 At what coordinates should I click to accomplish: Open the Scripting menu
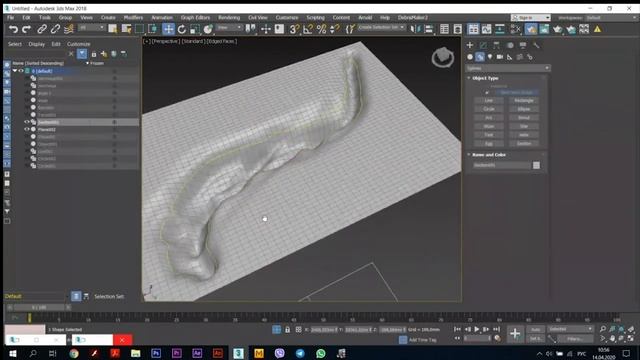(316, 18)
